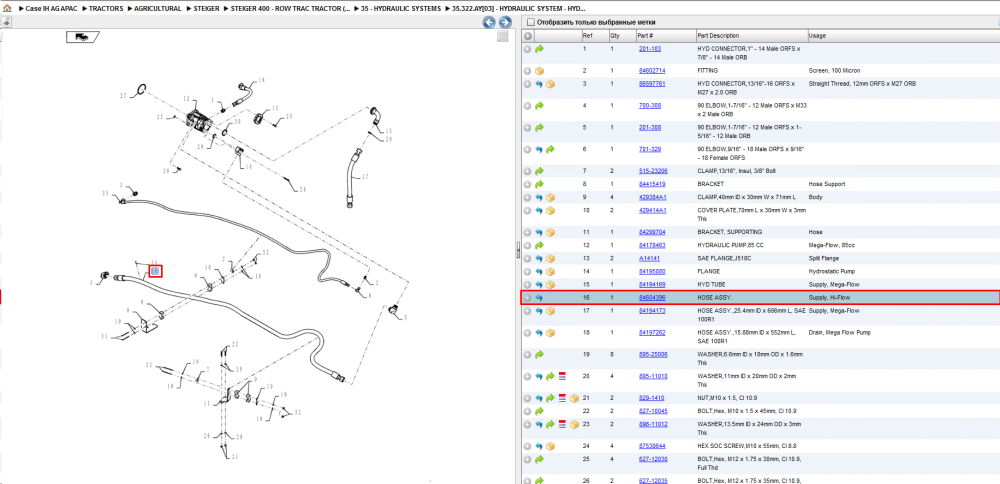Open AGRICULTURAL breadcrumb
The image size is (1000, 484).
(x=158, y=8)
